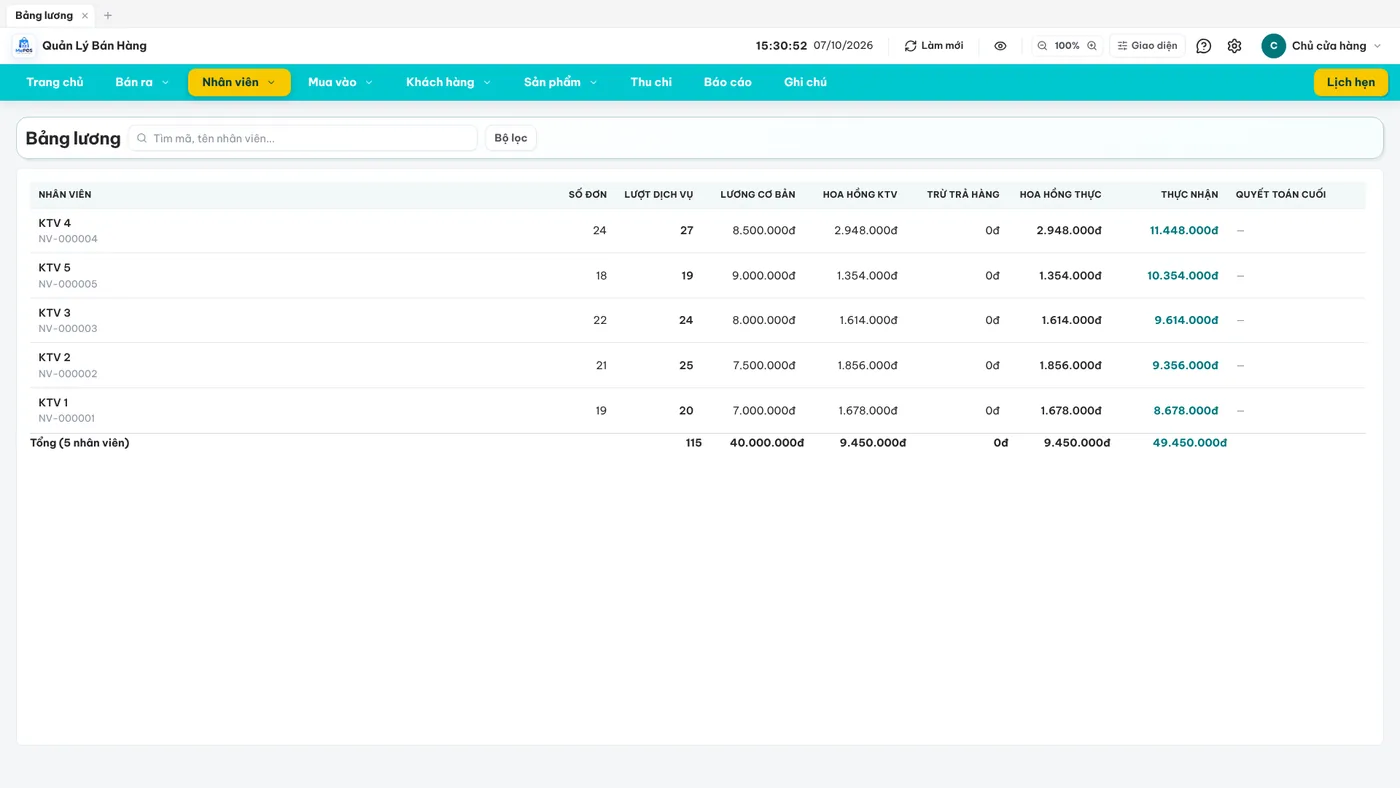The height and width of the screenshot is (788, 1400).
Task: Click the Quản Lý Bán Hàng app logo
Action: (24, 46)
